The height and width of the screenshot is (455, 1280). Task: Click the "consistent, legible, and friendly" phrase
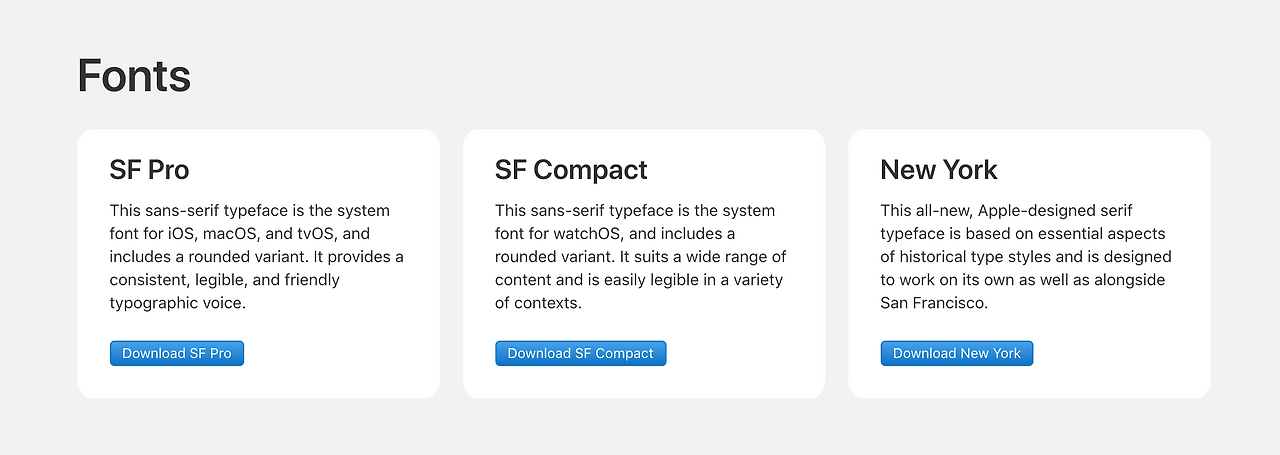[x=225, y=280]
